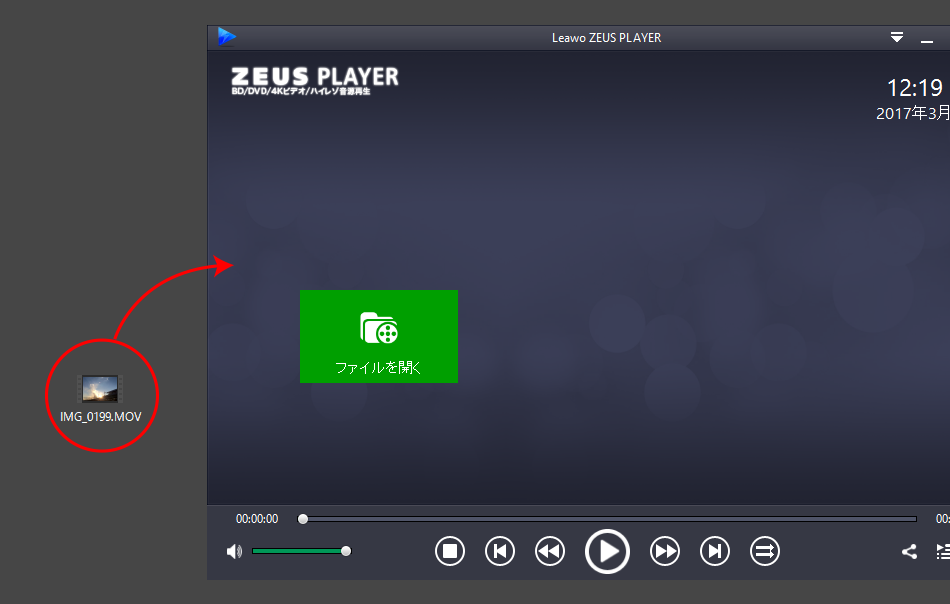This screenshot has width=950, height=604.
Task: Select the Fast Forward icon
Action: (x=665, y=551)
